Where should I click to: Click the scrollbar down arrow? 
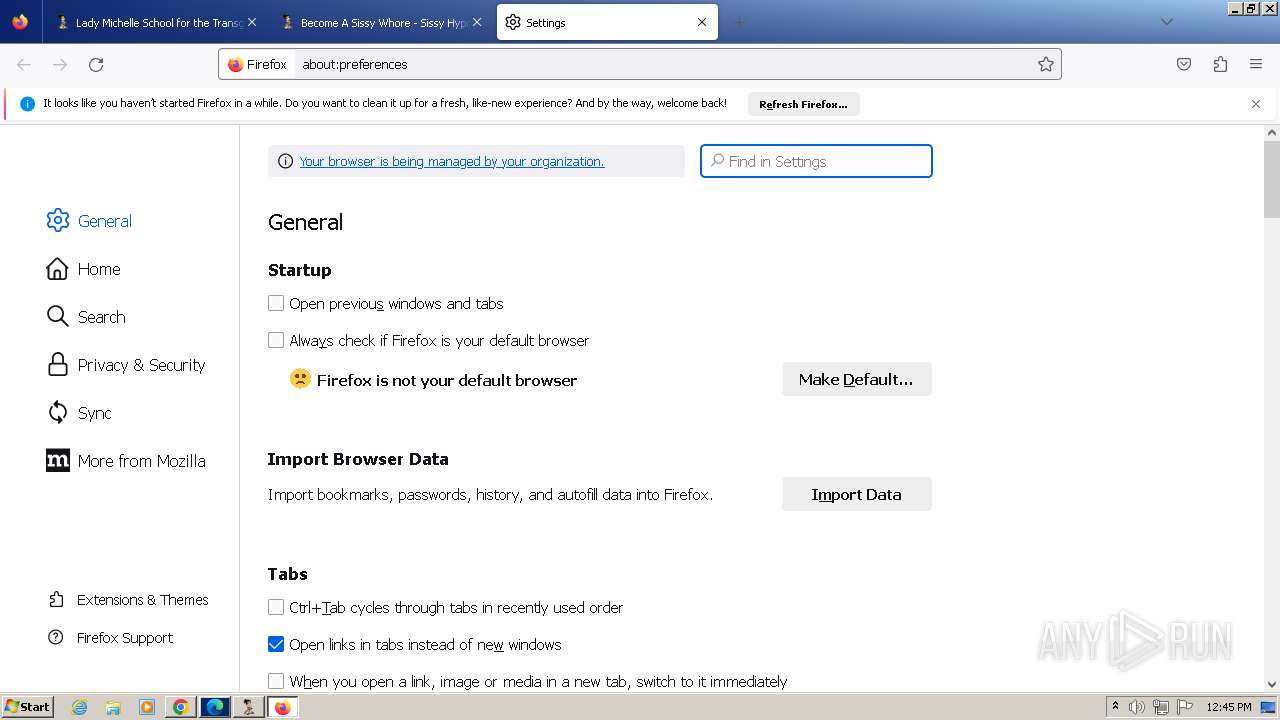(1272, 684)
